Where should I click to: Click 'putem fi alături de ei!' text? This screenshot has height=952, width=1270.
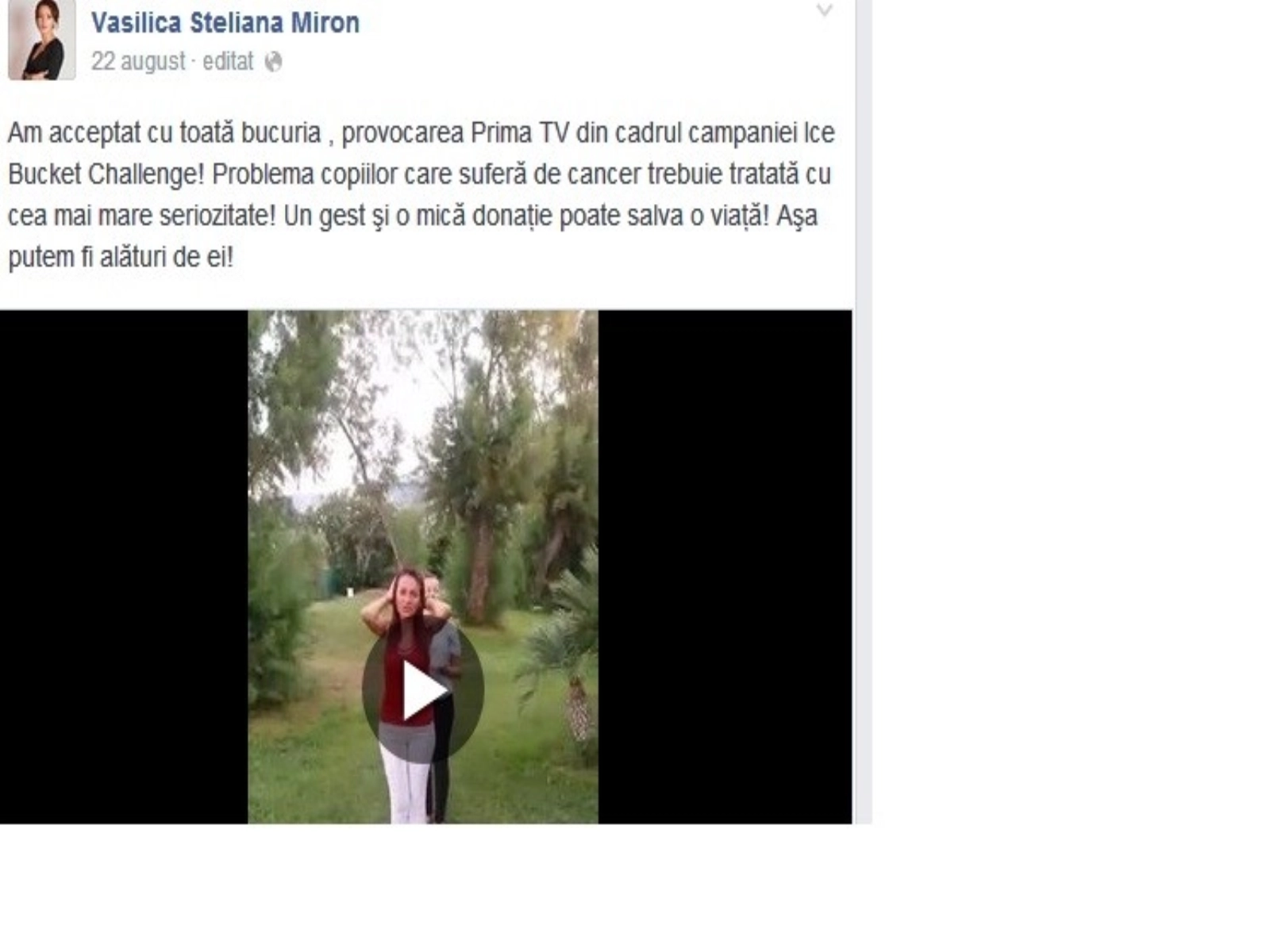[121, 257]
